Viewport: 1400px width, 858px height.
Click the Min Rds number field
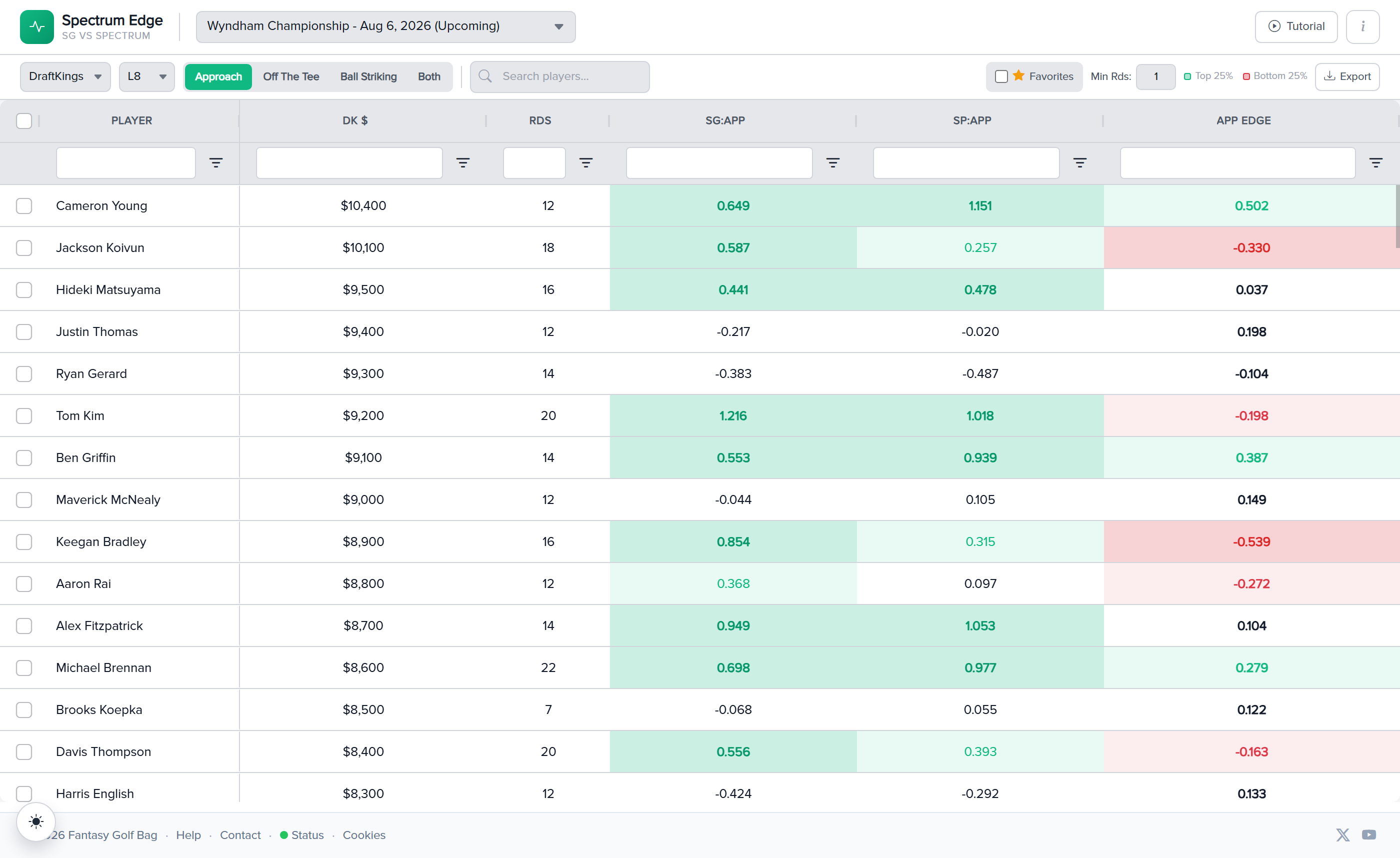1155,76
